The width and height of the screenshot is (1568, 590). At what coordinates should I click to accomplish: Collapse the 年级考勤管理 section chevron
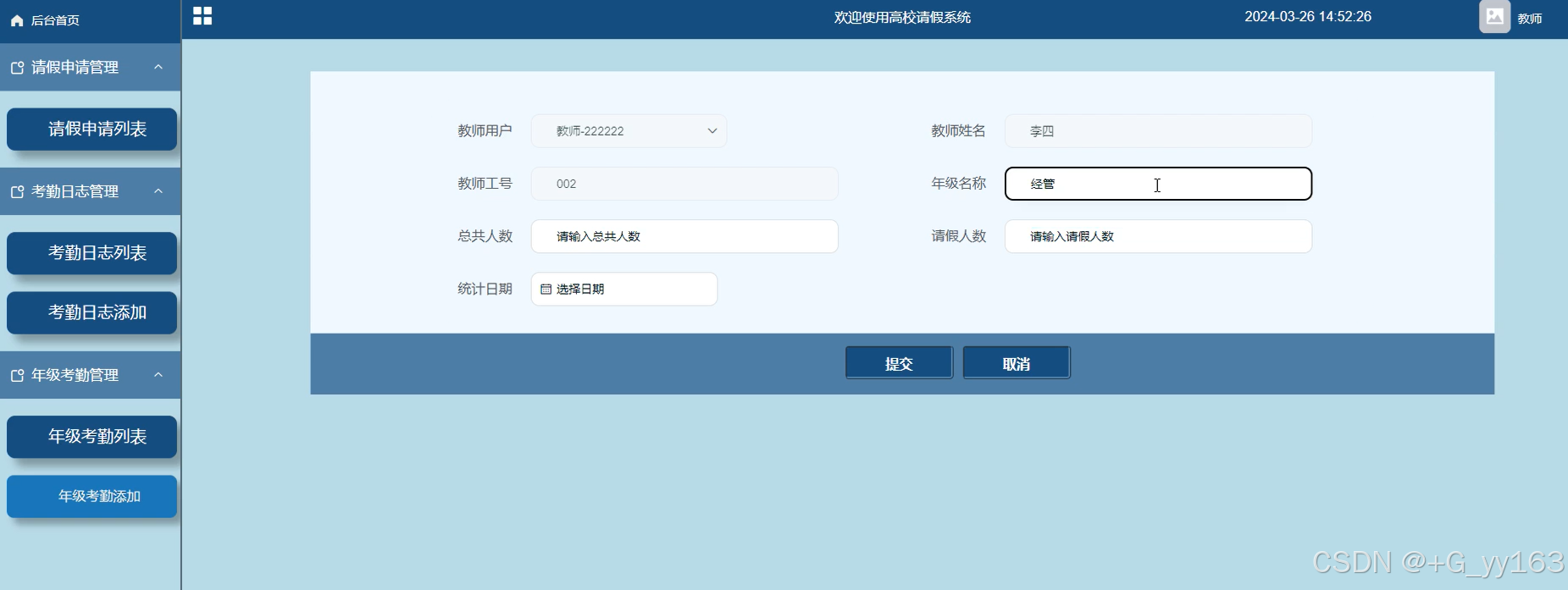(x=158, y=374)
